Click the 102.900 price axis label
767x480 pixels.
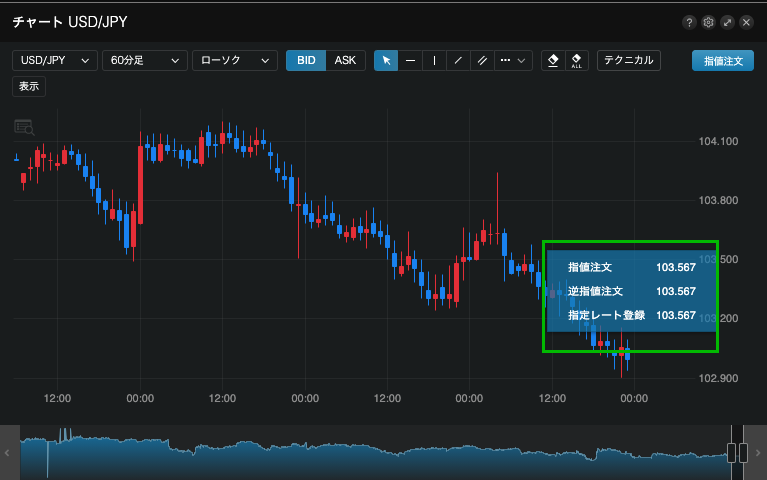718,378
